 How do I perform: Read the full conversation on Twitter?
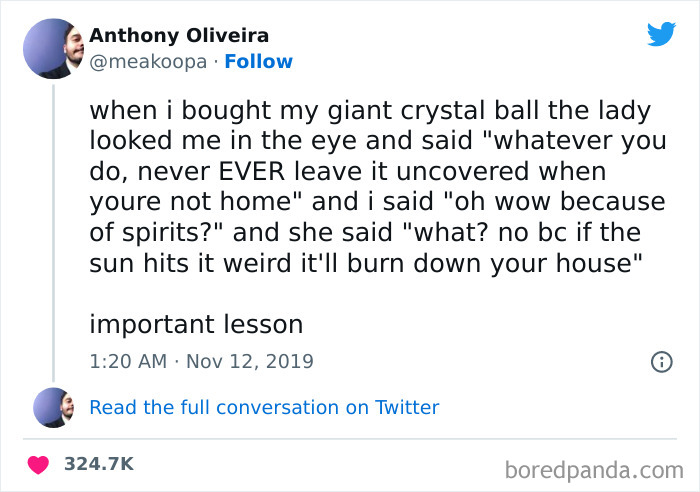click(264, 407)
